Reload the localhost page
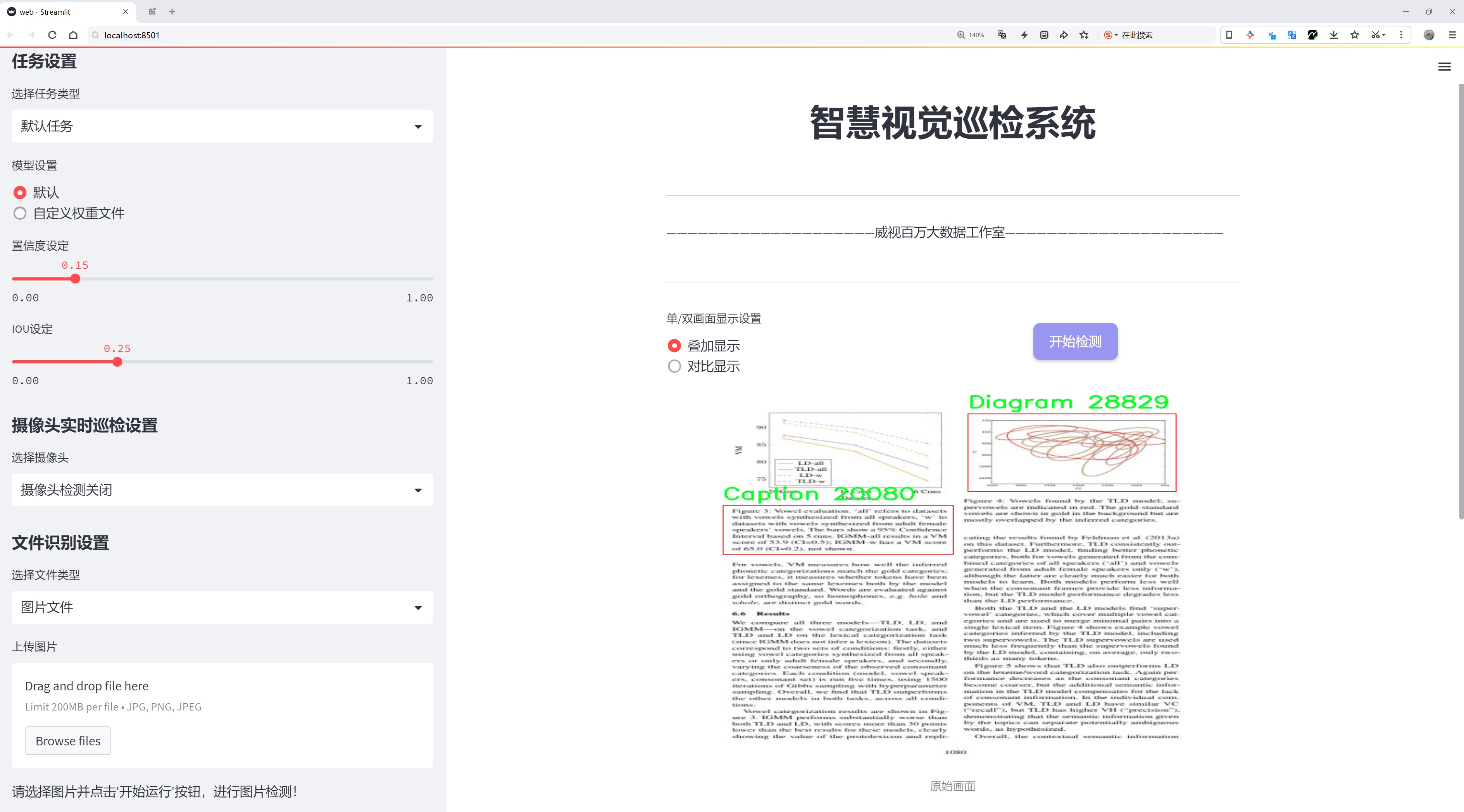Screen dimensions: 1464x812 [52, 35]
